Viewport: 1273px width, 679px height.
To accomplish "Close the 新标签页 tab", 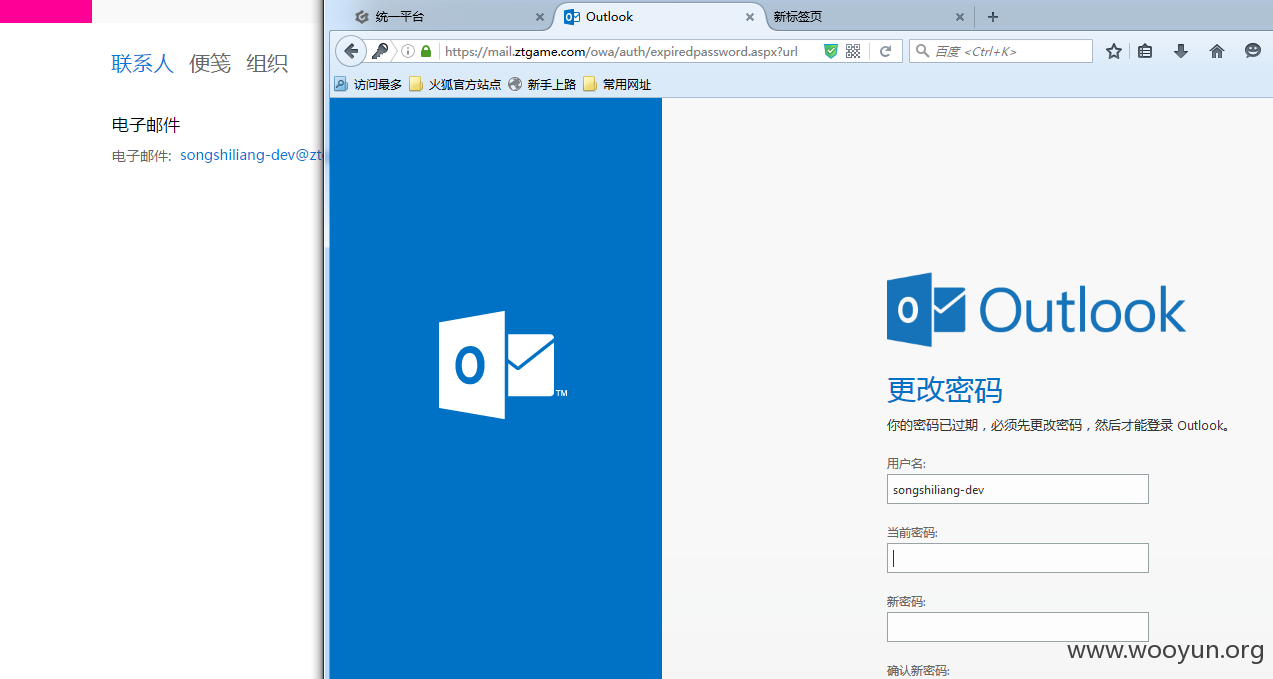I will pyautogui.click(x=960, y=17).
